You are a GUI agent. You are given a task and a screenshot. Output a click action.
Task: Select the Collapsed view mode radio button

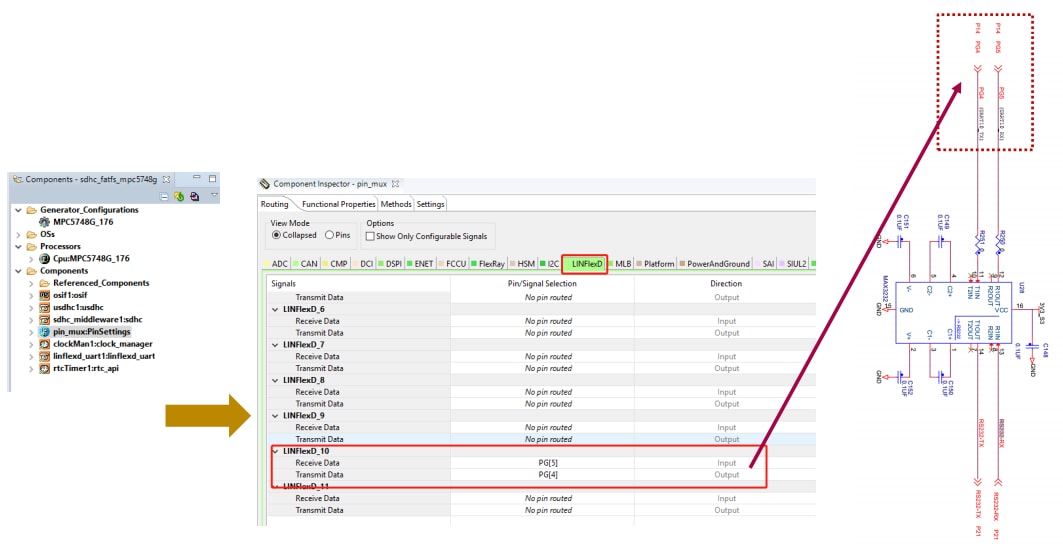coord(277,235)
